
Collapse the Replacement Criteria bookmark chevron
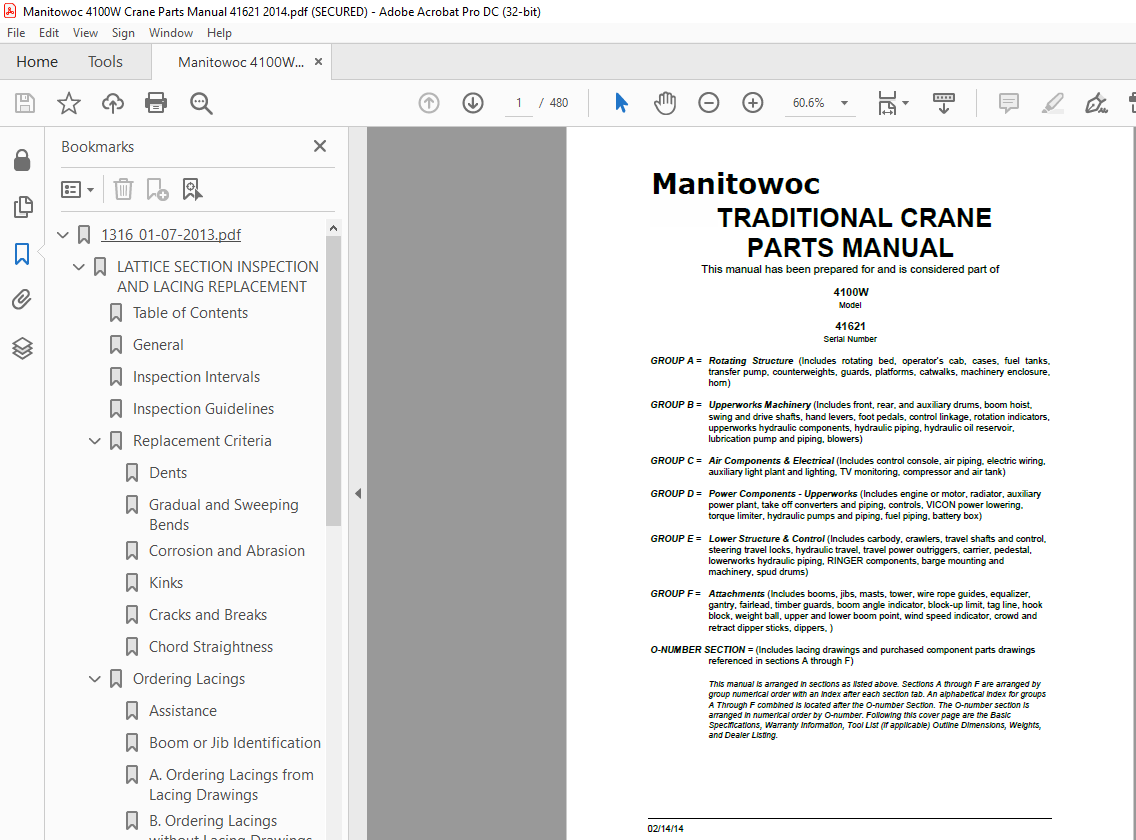(95, 441)
